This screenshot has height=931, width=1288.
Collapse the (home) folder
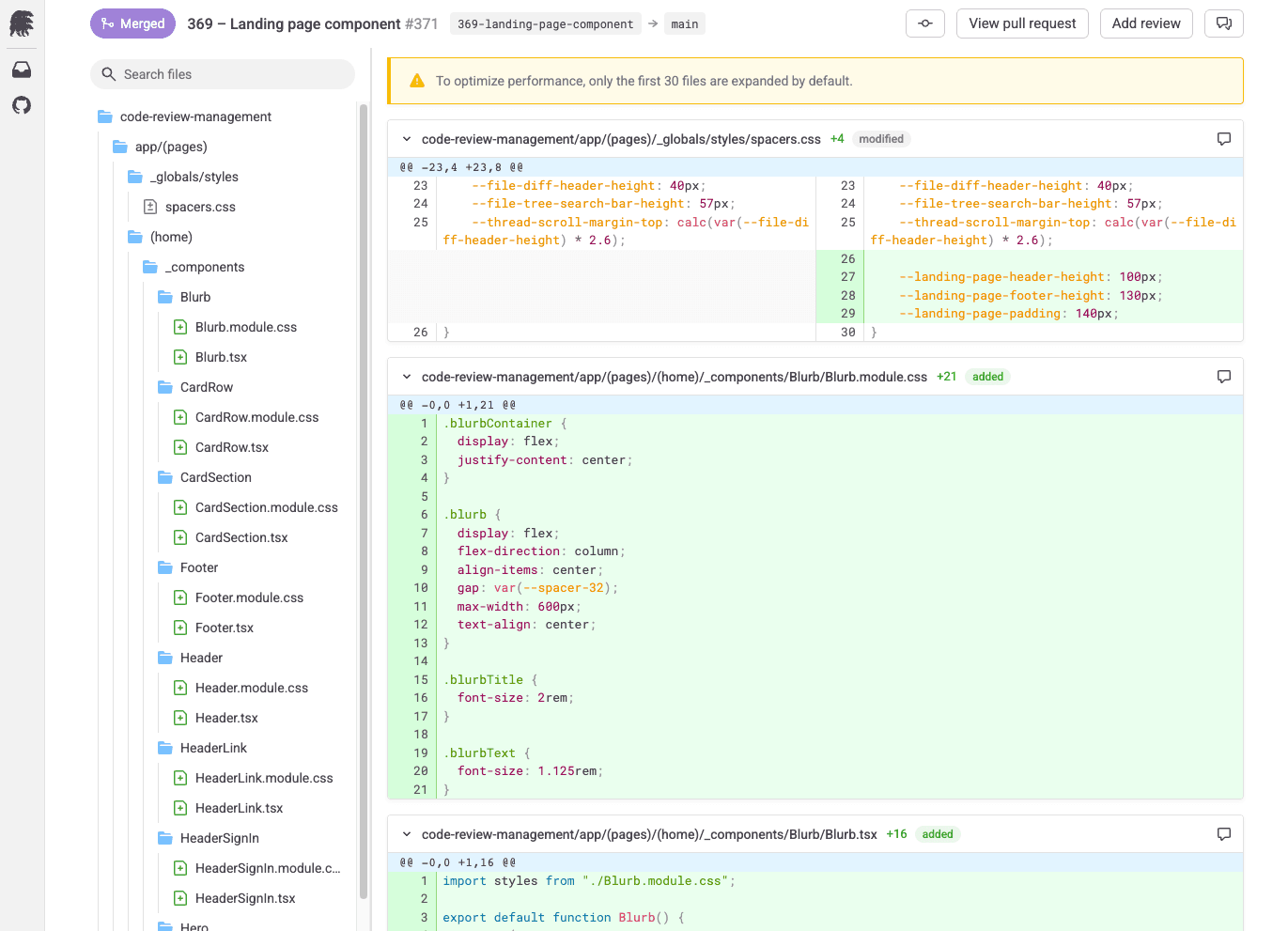tap(161, 237)
